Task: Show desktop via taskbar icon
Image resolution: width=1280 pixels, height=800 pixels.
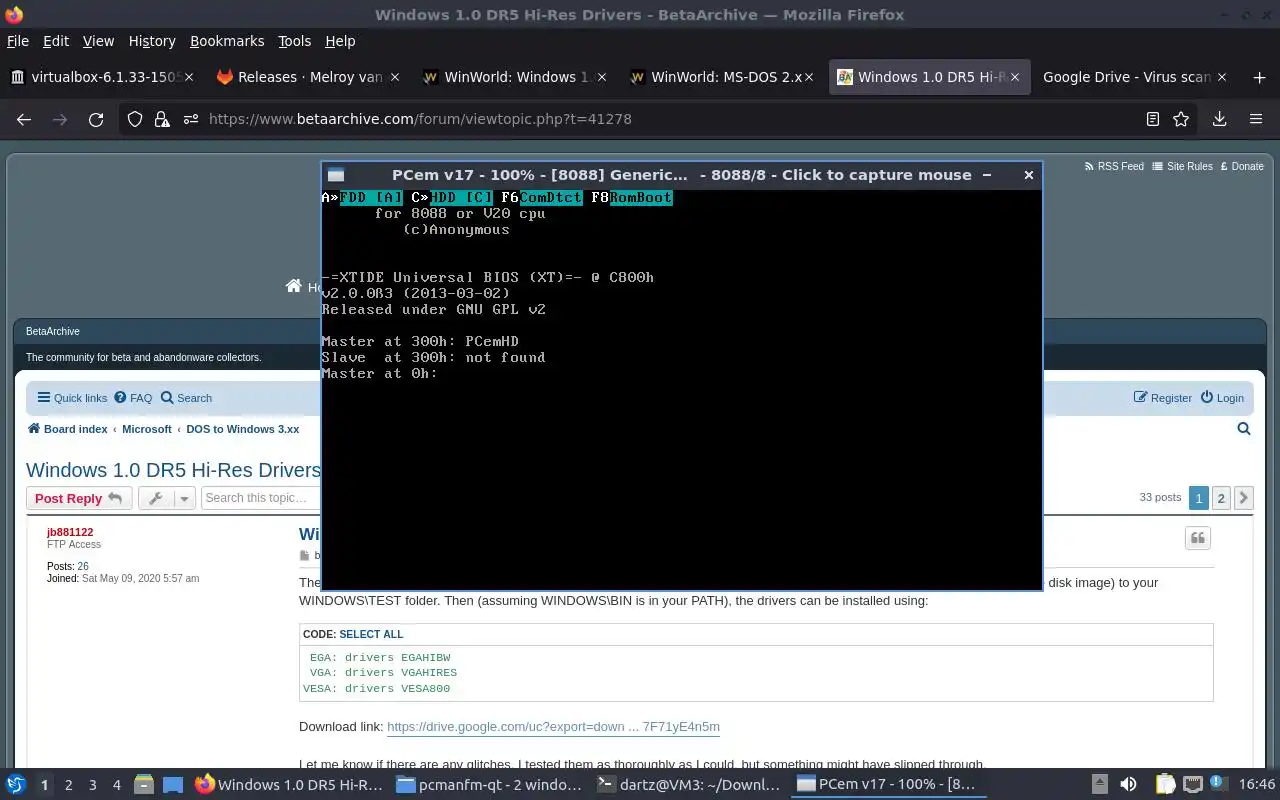Action: click(x=172, y=784)
